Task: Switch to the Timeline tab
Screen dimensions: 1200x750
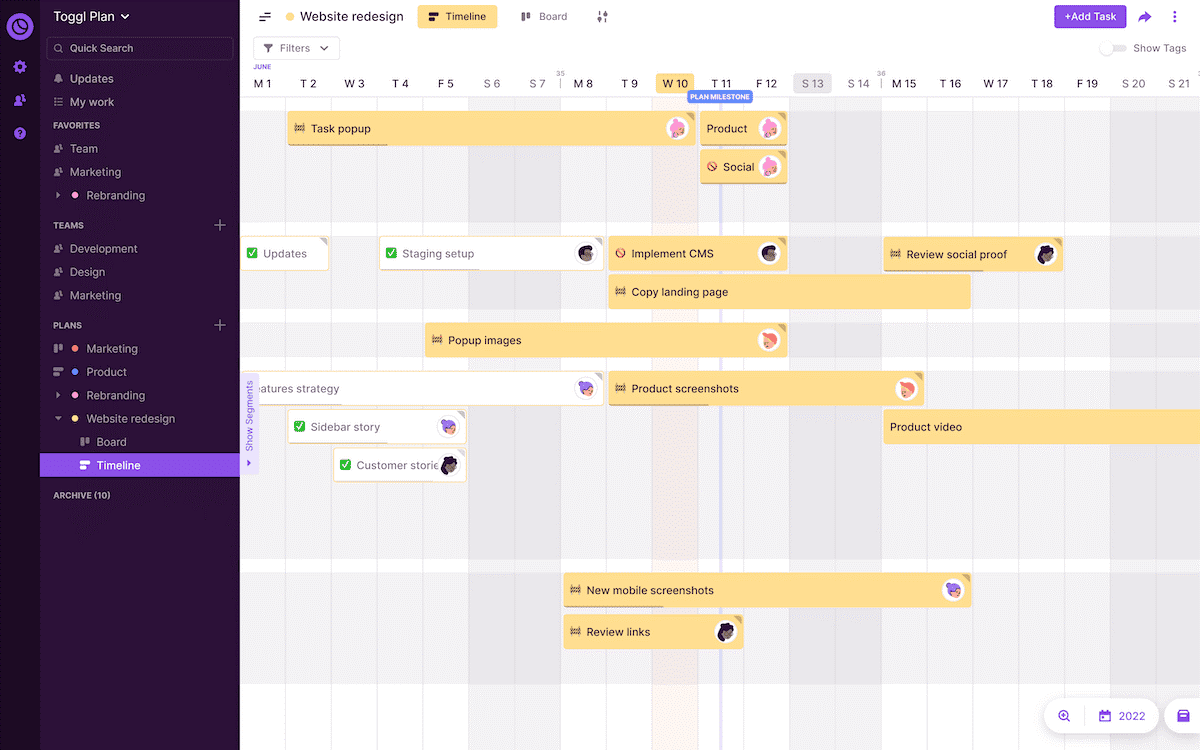Action: tap(457, 17)
